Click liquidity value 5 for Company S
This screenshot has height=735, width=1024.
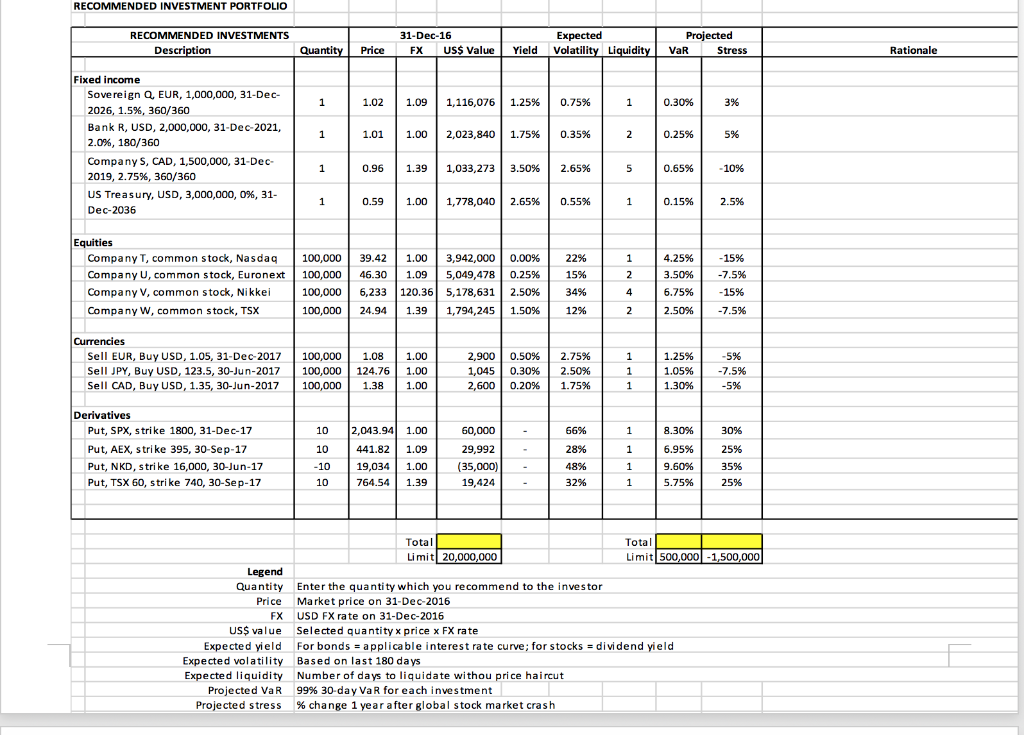coord(629,169)
